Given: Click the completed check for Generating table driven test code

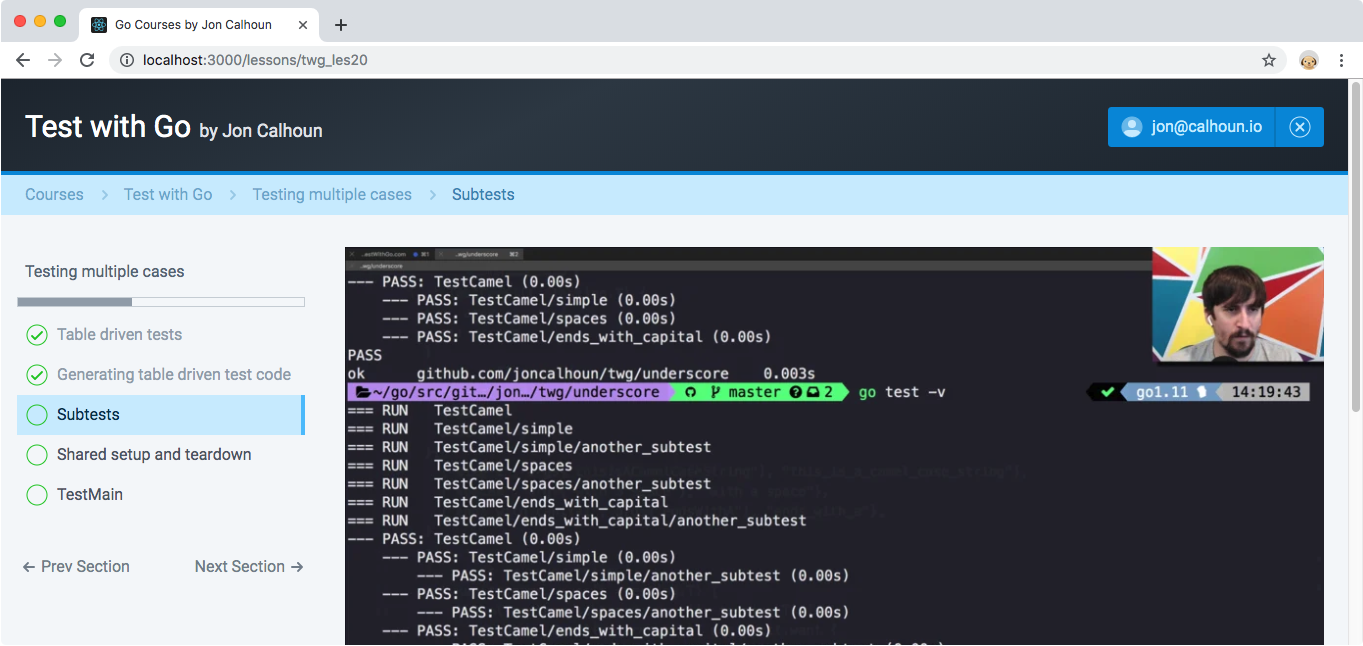Looking at the screenshot, I should 37,375.
